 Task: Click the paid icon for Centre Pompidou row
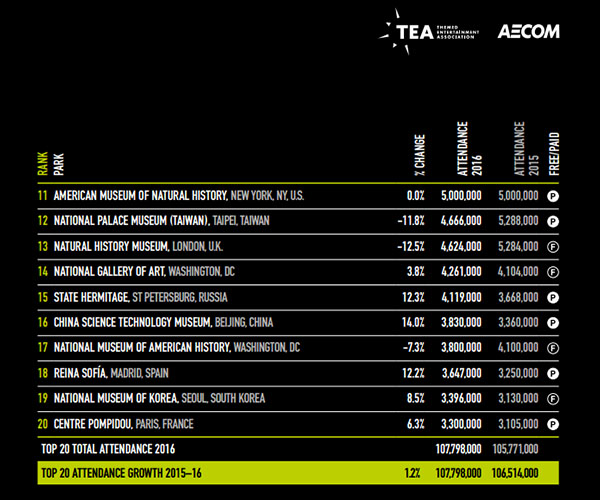pos(553,423)
